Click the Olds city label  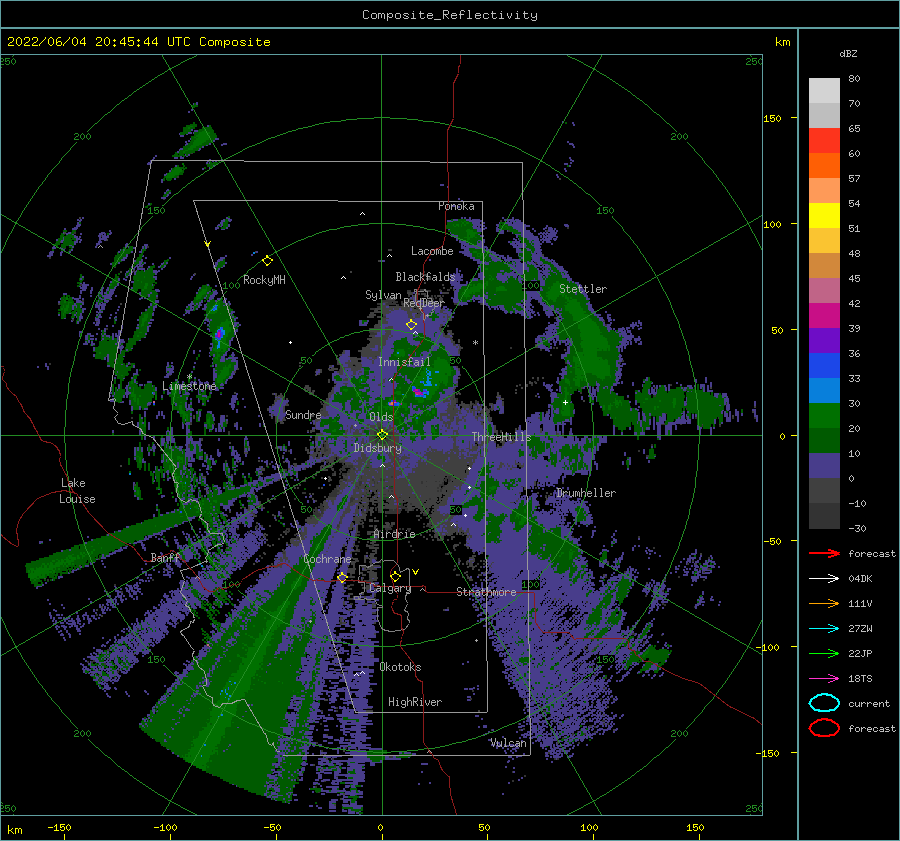[x=381, y=417]
